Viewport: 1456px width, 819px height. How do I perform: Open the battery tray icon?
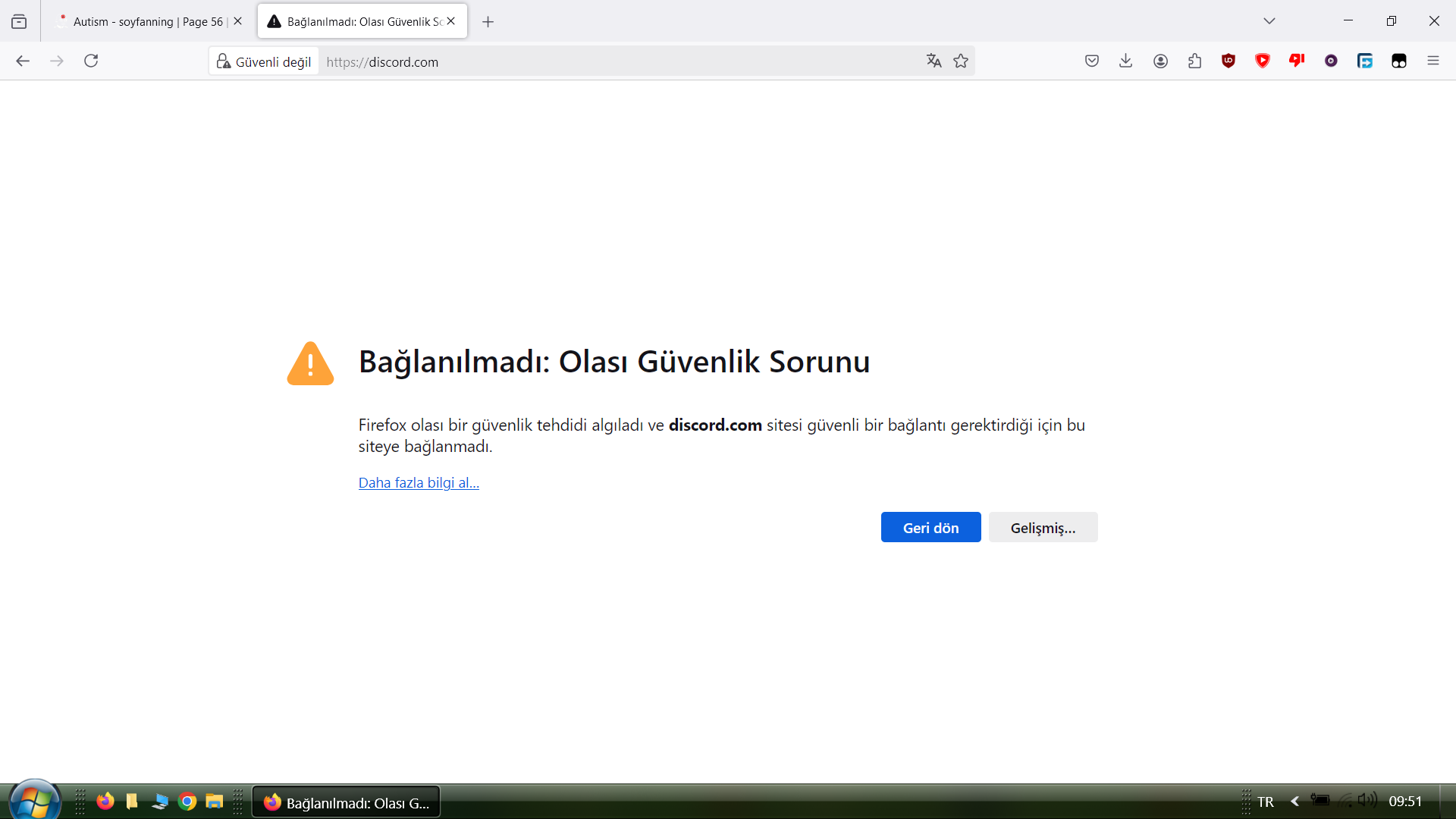(1320, 801)
